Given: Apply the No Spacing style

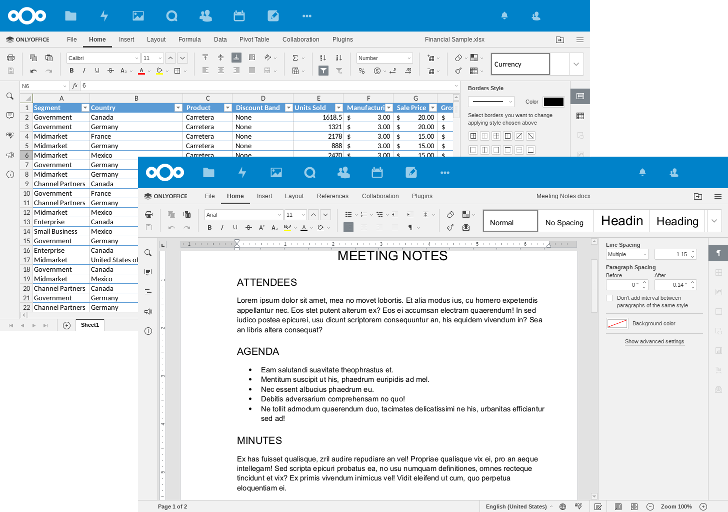Looking at the screenshot, I should coord(564,222).
